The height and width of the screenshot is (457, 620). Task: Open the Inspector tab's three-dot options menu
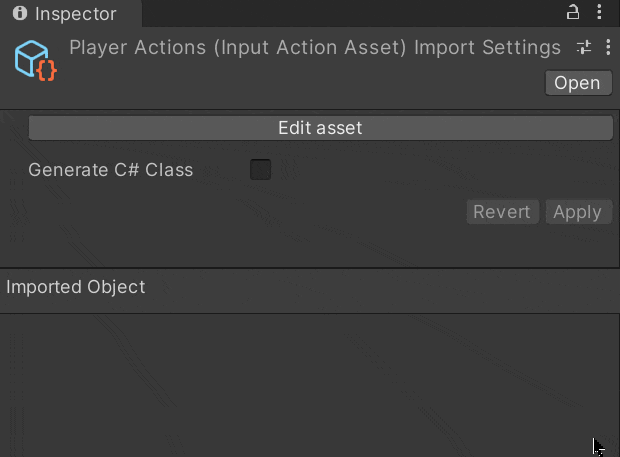pyautogui.click(x=599, y=13)
